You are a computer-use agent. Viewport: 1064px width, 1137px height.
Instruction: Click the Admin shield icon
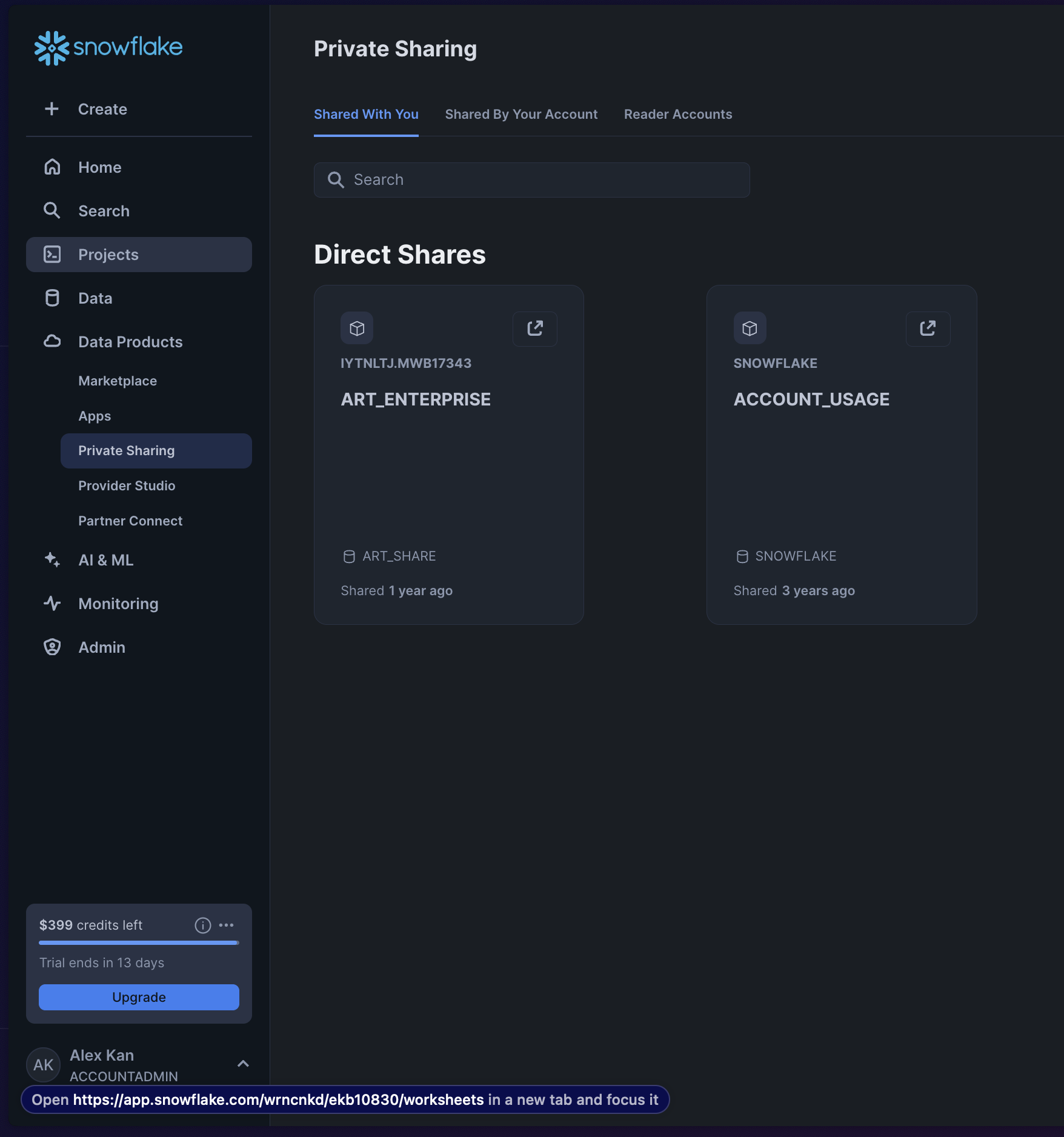tap(52, 647)
